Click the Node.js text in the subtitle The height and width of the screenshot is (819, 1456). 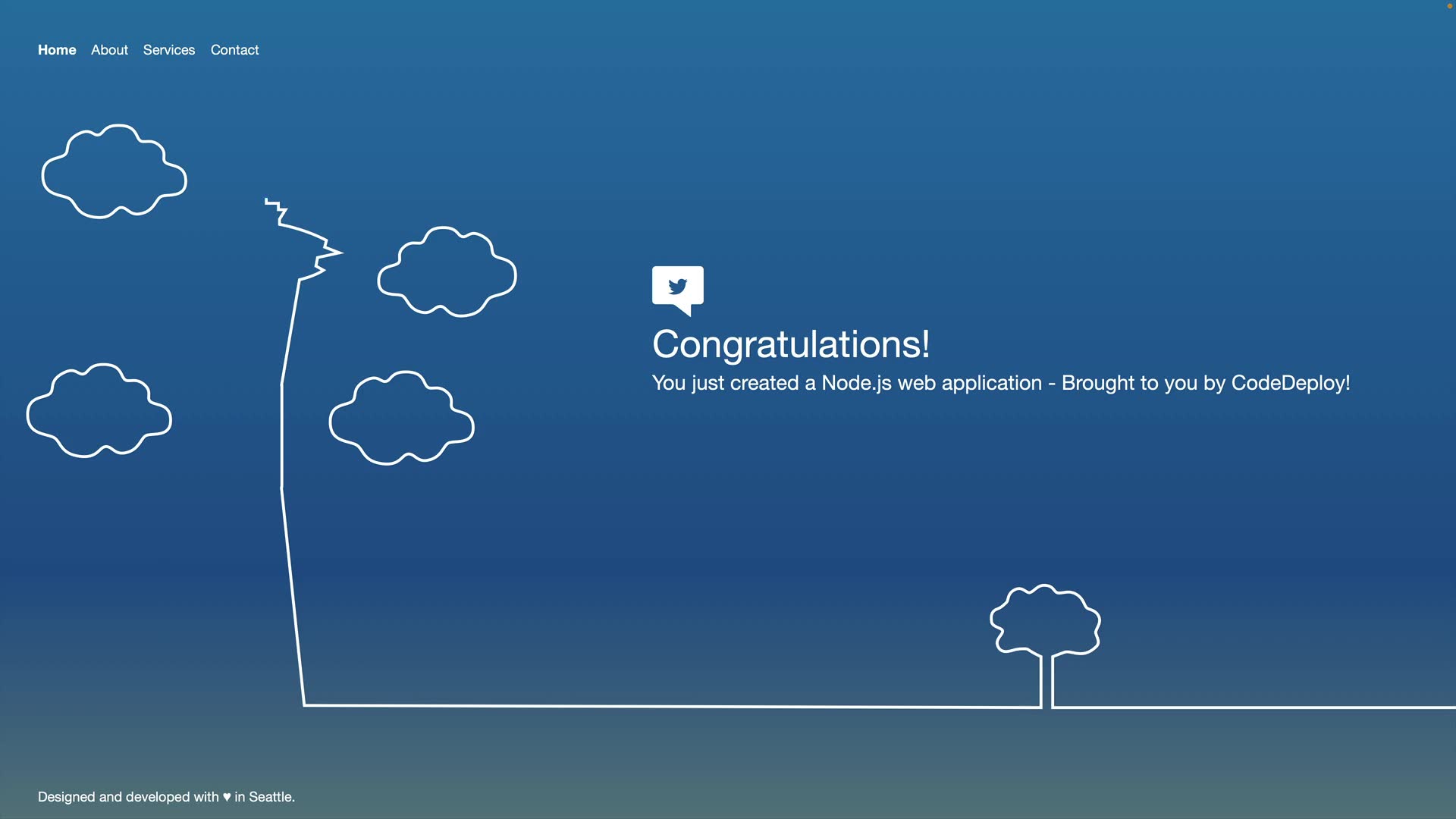[856, 383]
